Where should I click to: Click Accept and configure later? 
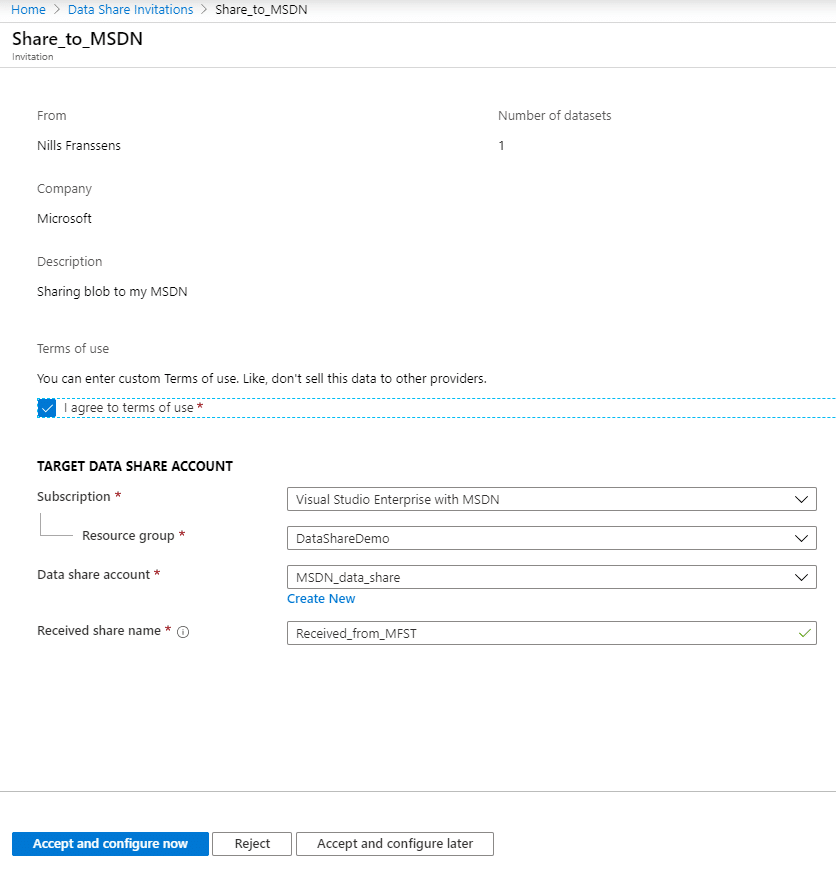point(394,843)
